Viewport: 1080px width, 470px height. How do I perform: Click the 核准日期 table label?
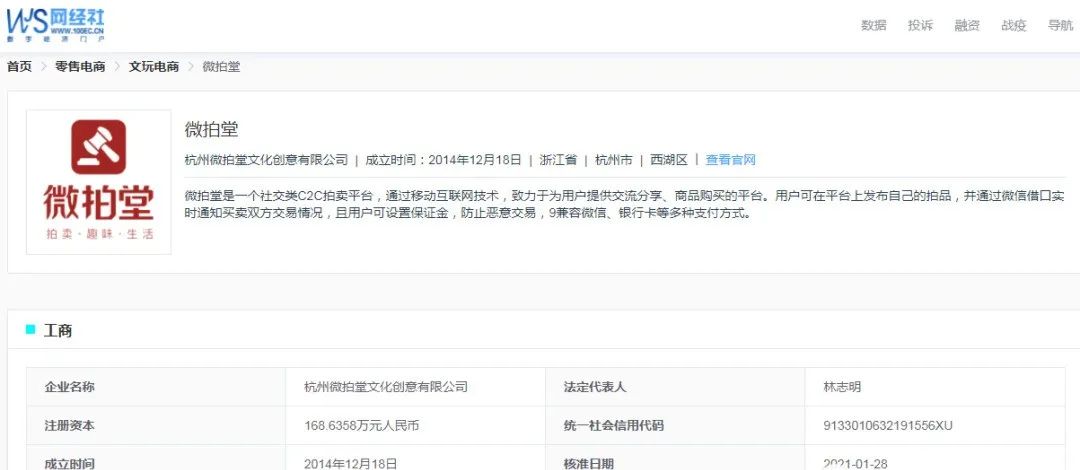pyautogui.click(x=589, y=464)
